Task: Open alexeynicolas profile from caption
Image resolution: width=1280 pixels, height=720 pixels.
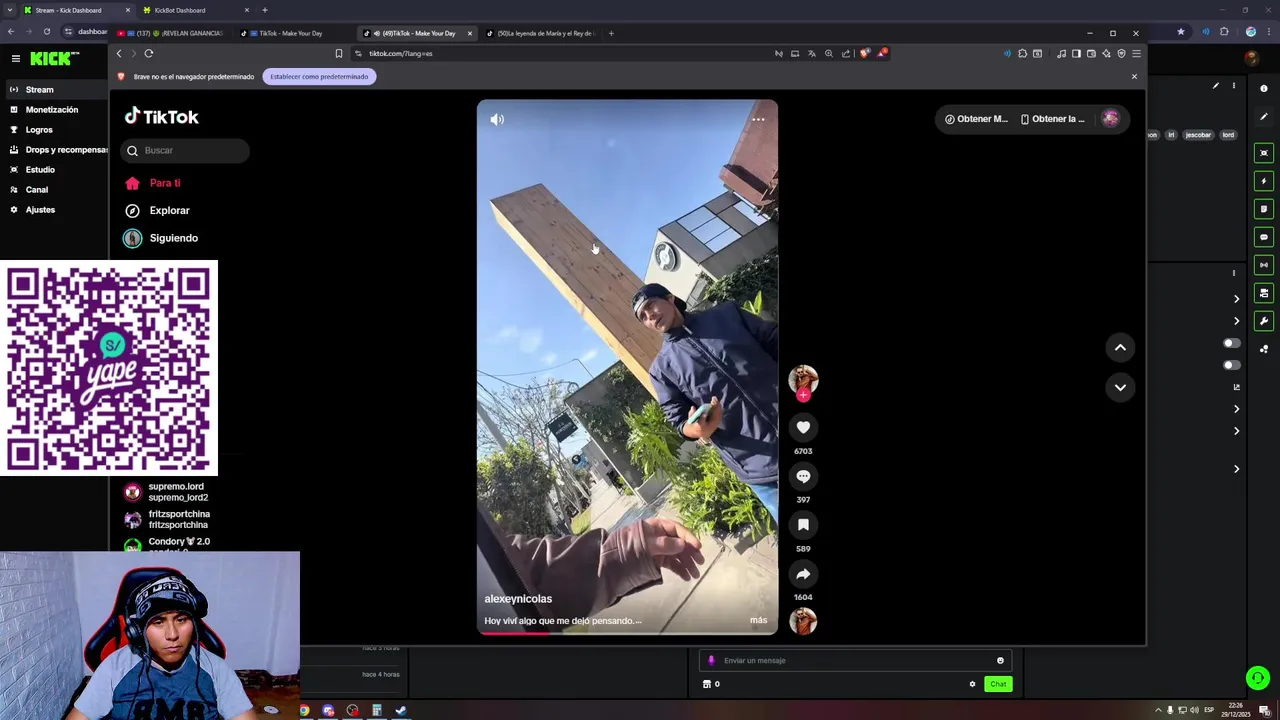Action: point(518,599)
